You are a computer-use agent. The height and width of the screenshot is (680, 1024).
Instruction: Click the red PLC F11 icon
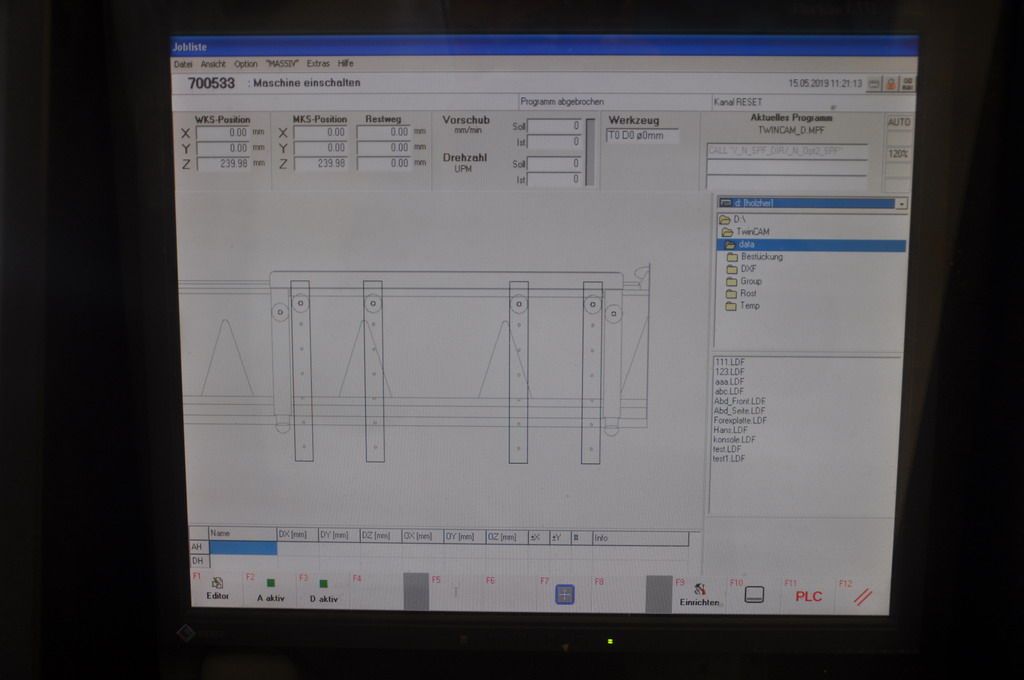808,596
